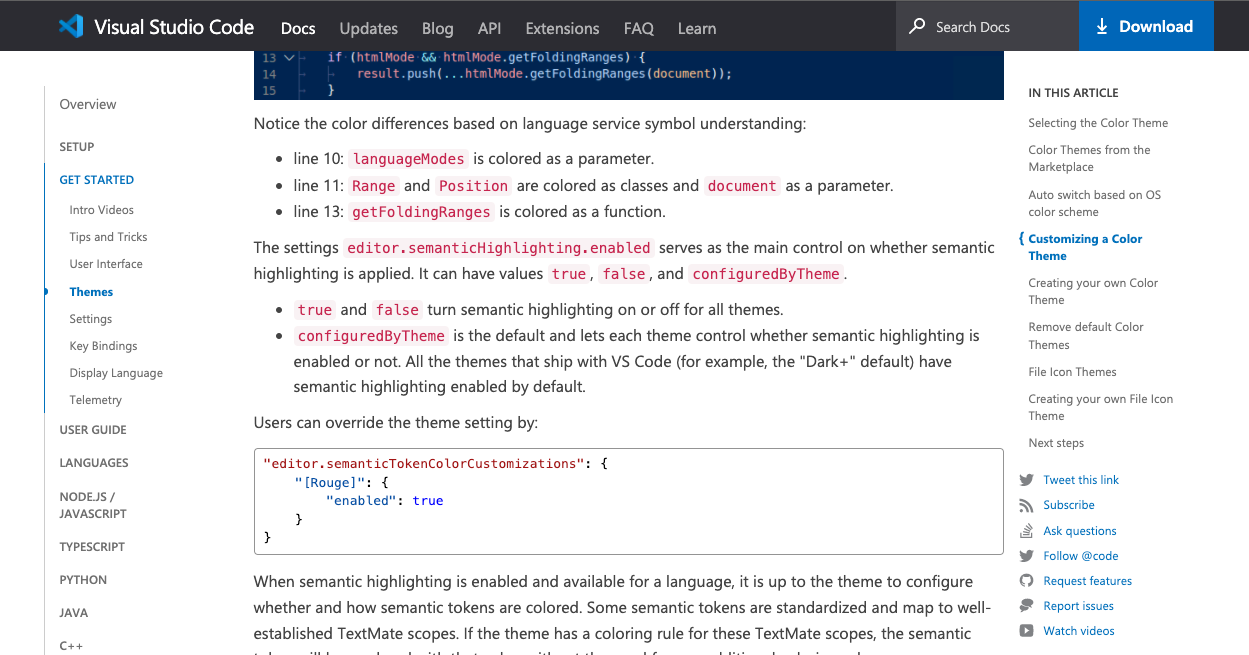The image size is (1249, 655).
Task: Open User Interface page in sidebar
Action: coord(106,264)
